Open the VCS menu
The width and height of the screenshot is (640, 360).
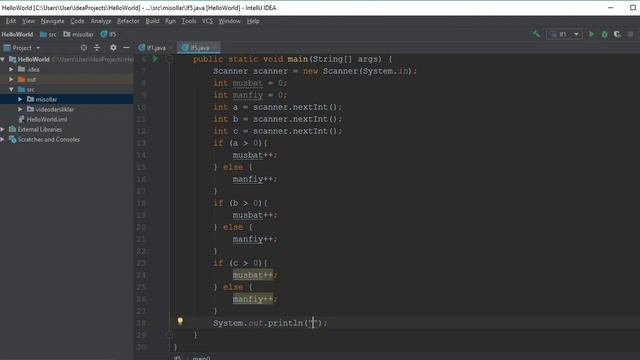click(x=207, y=21)
